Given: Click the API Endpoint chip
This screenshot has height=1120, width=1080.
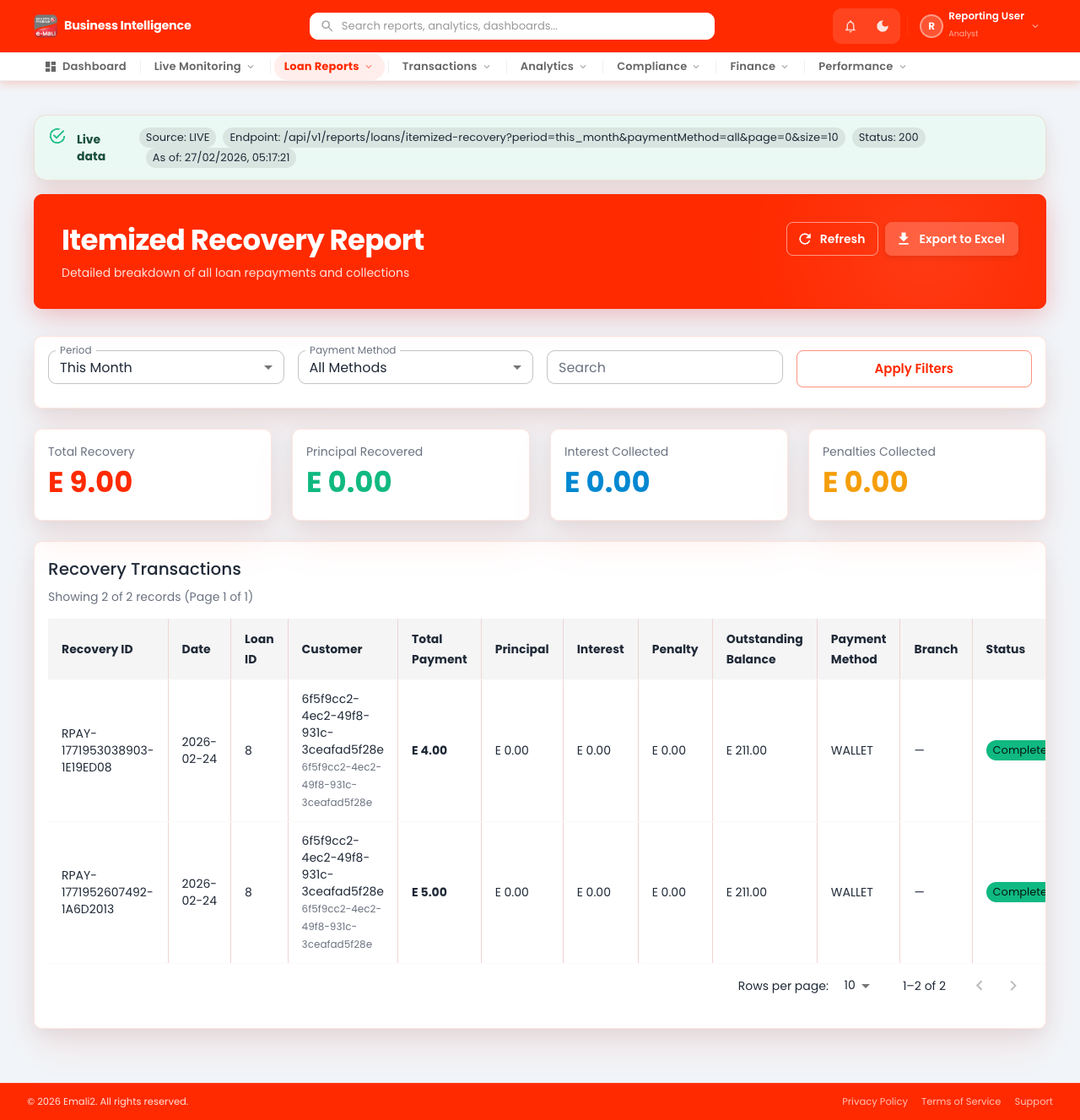Looking at the screenshot, I should click(534, 138).
